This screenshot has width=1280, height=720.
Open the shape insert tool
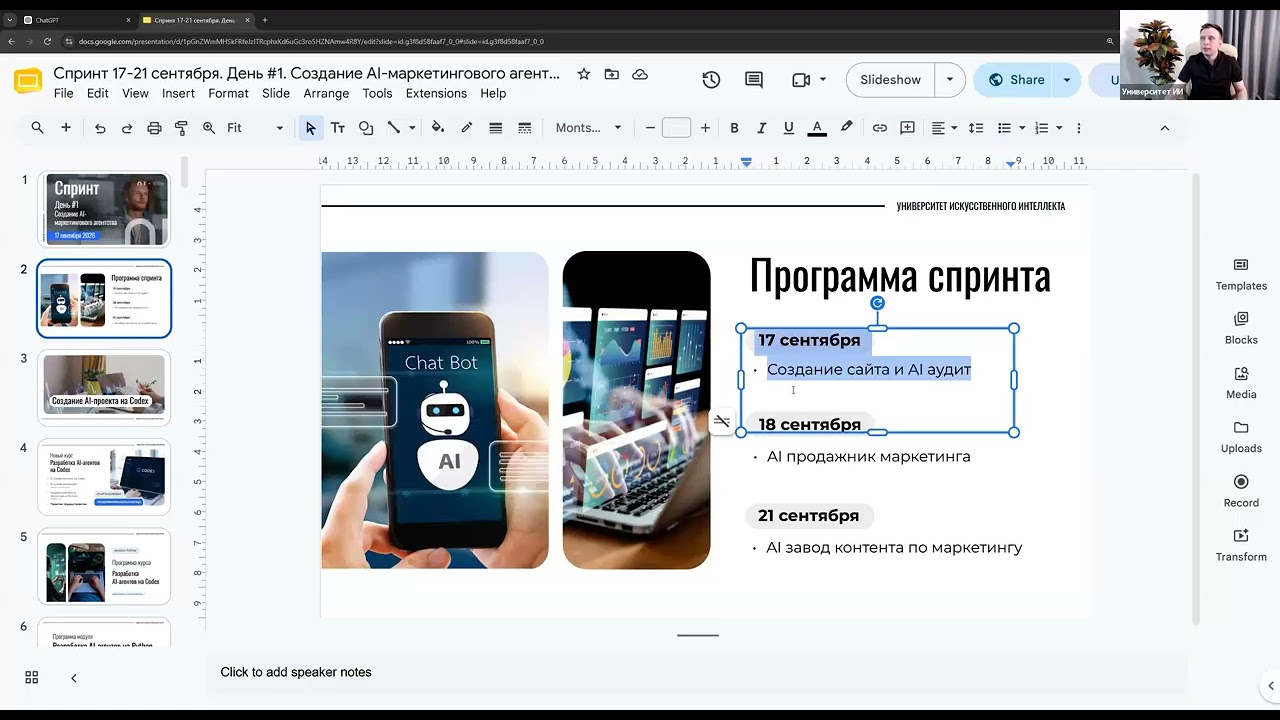[366, 128]
